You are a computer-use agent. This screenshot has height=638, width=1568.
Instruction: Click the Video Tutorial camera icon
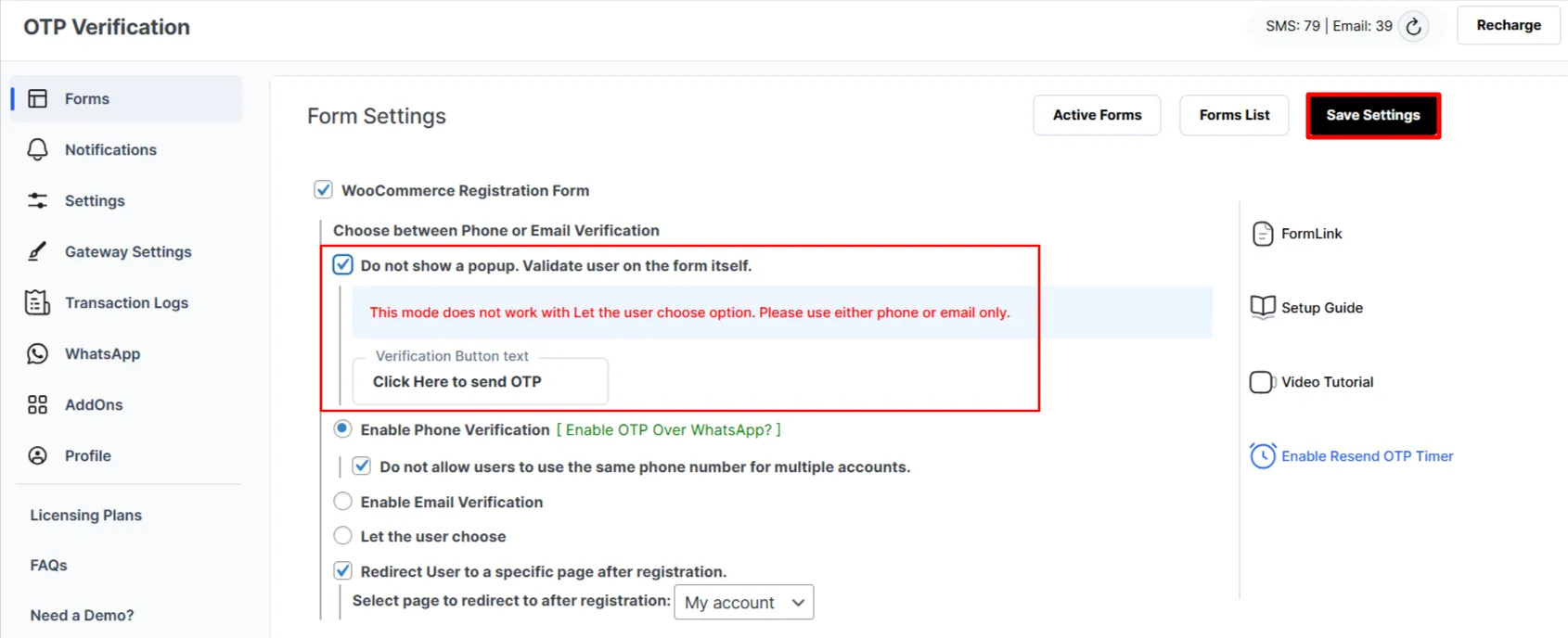(x=1262, y=382)
